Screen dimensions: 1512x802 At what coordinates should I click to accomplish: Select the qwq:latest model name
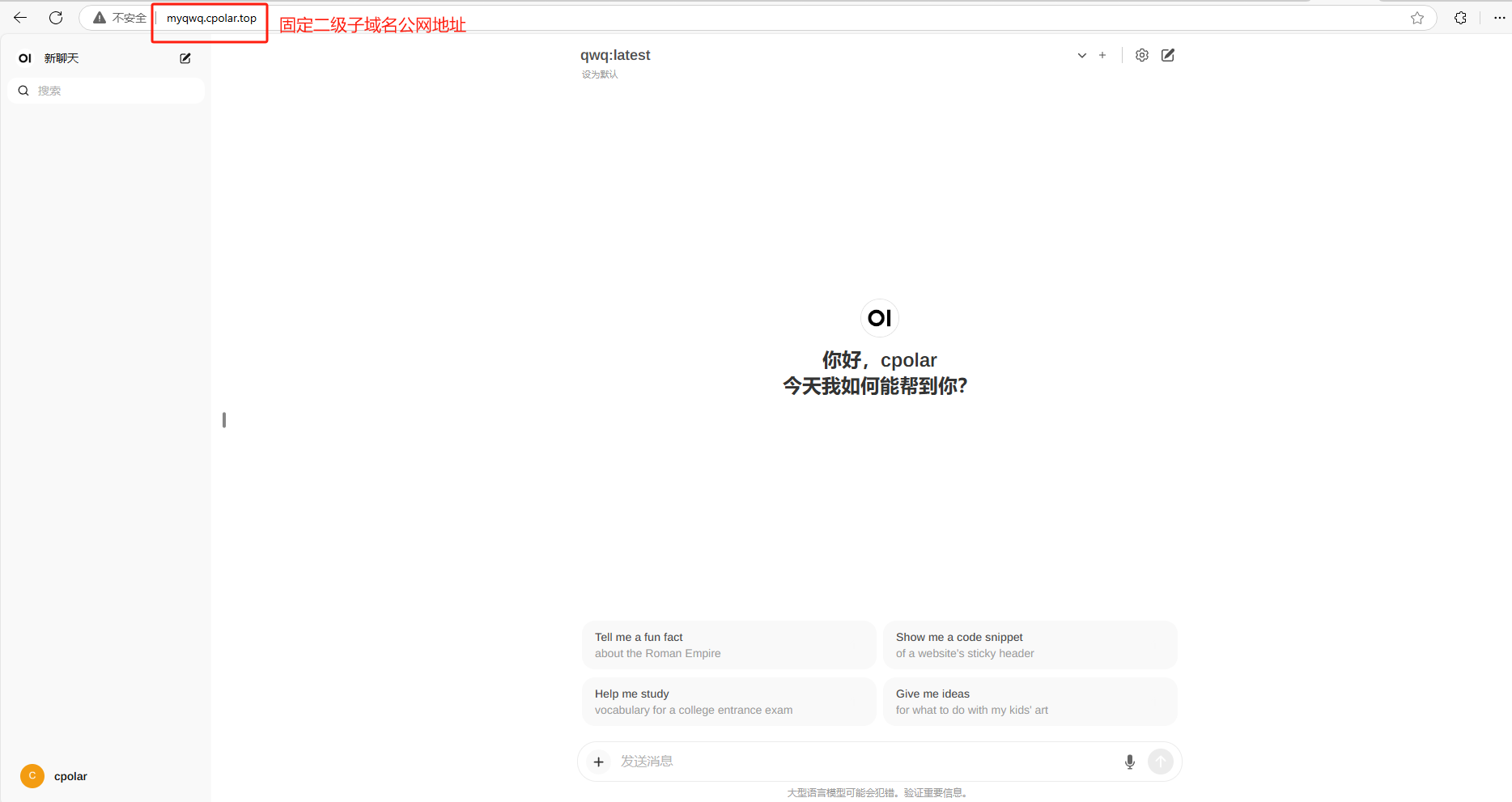coord(615,55)
